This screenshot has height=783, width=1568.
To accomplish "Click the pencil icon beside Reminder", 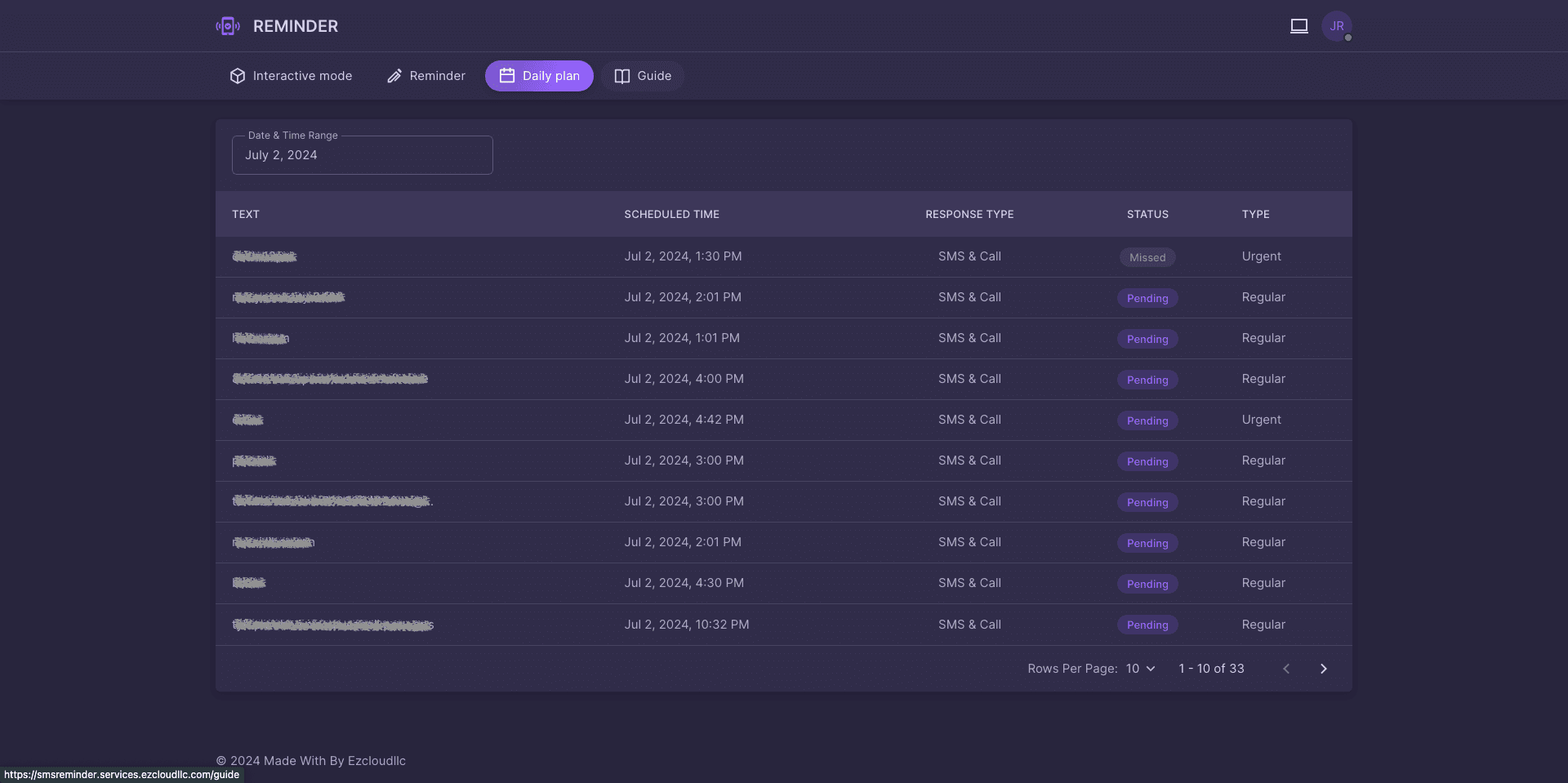I will 394,76.
